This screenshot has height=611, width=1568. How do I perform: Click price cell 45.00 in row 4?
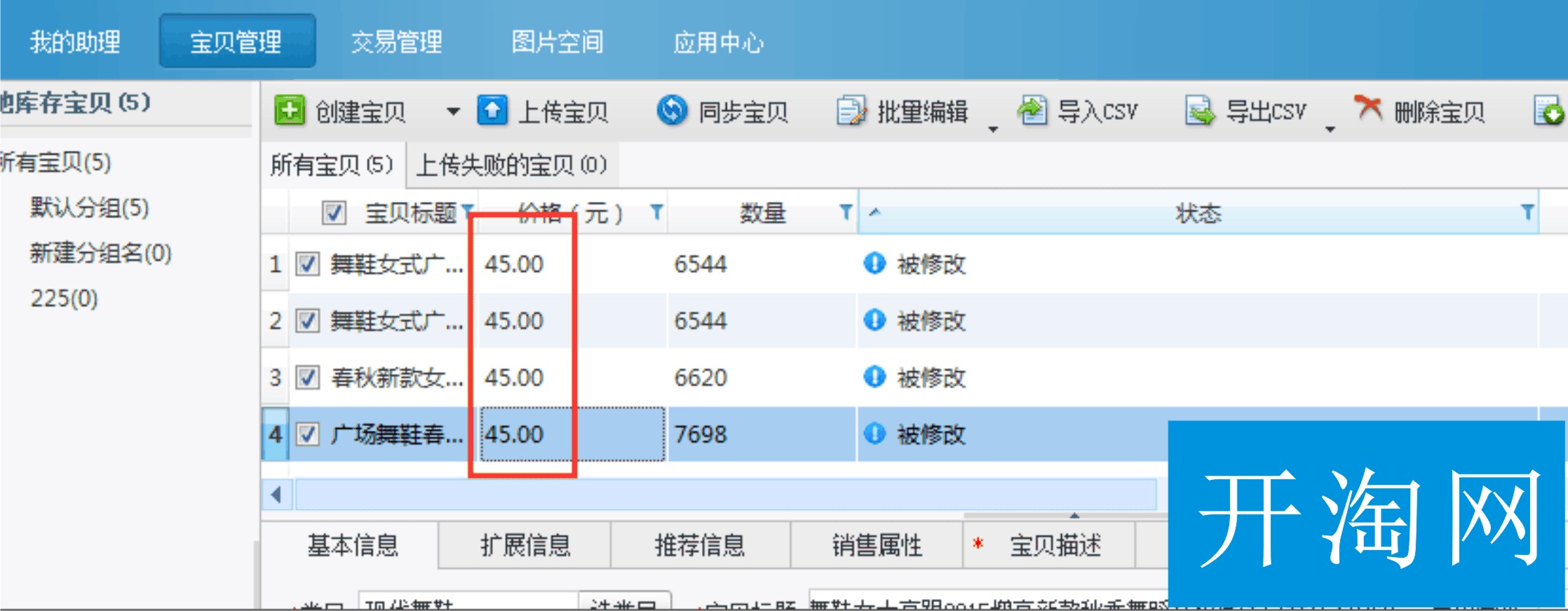(572, 434)
